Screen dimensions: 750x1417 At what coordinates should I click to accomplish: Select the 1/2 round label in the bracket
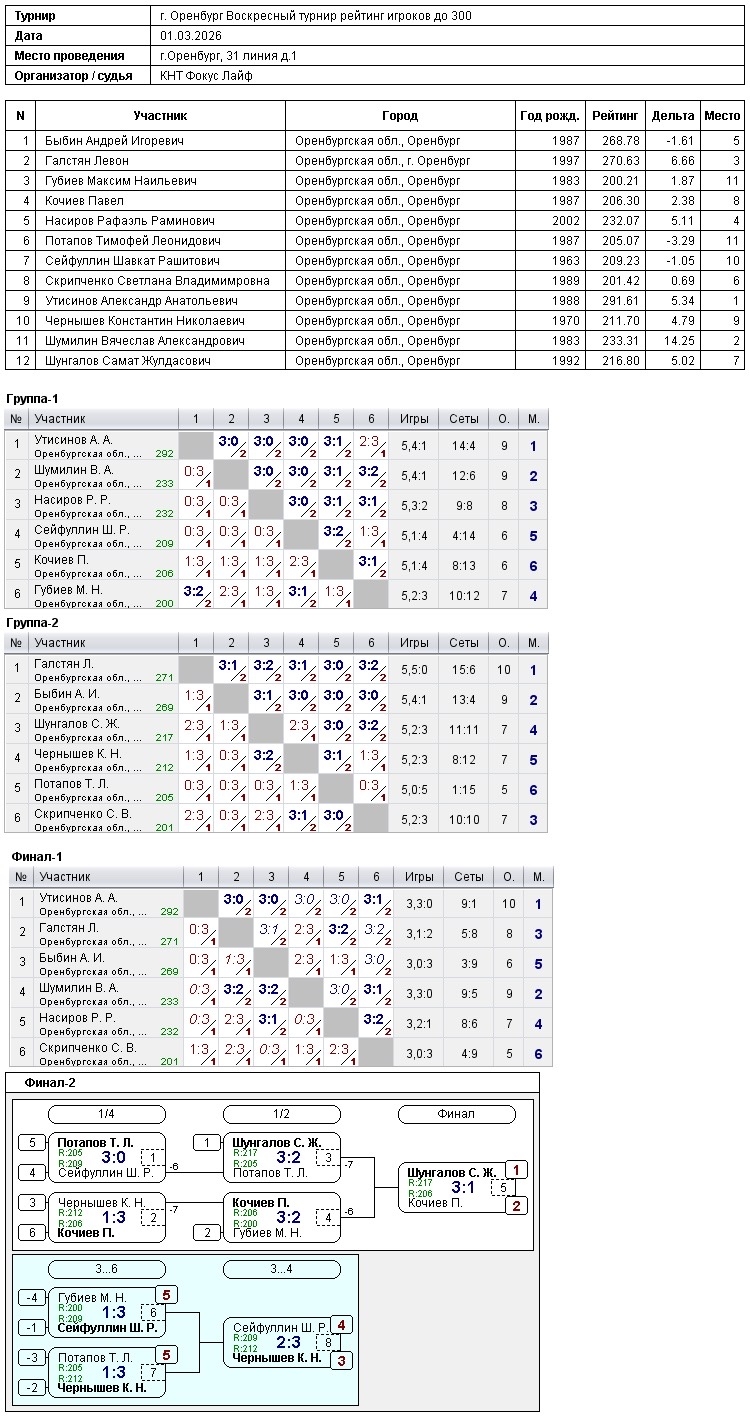[x=281, y=1114]
